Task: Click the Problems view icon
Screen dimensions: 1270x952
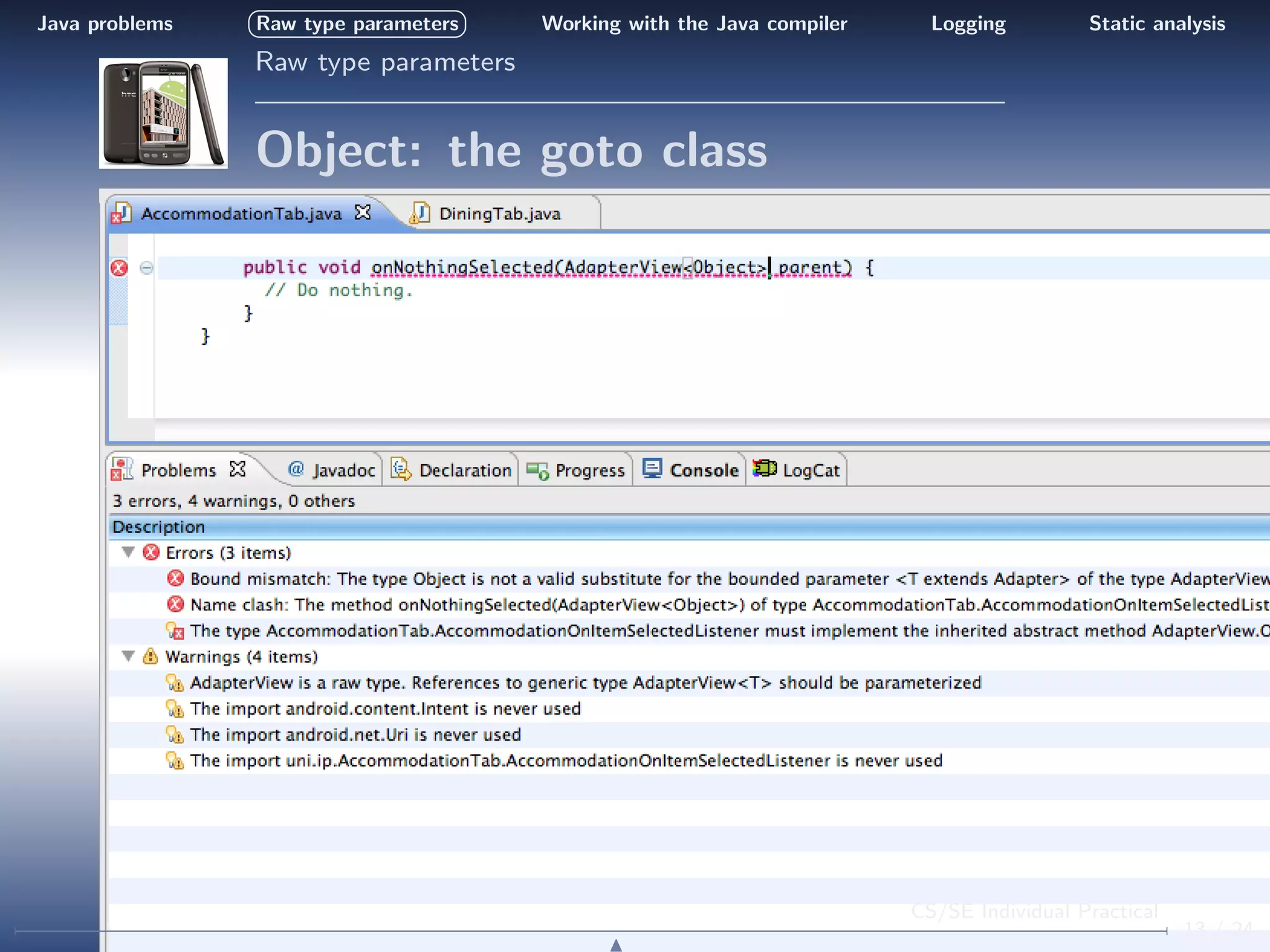Action: [122, 470]
